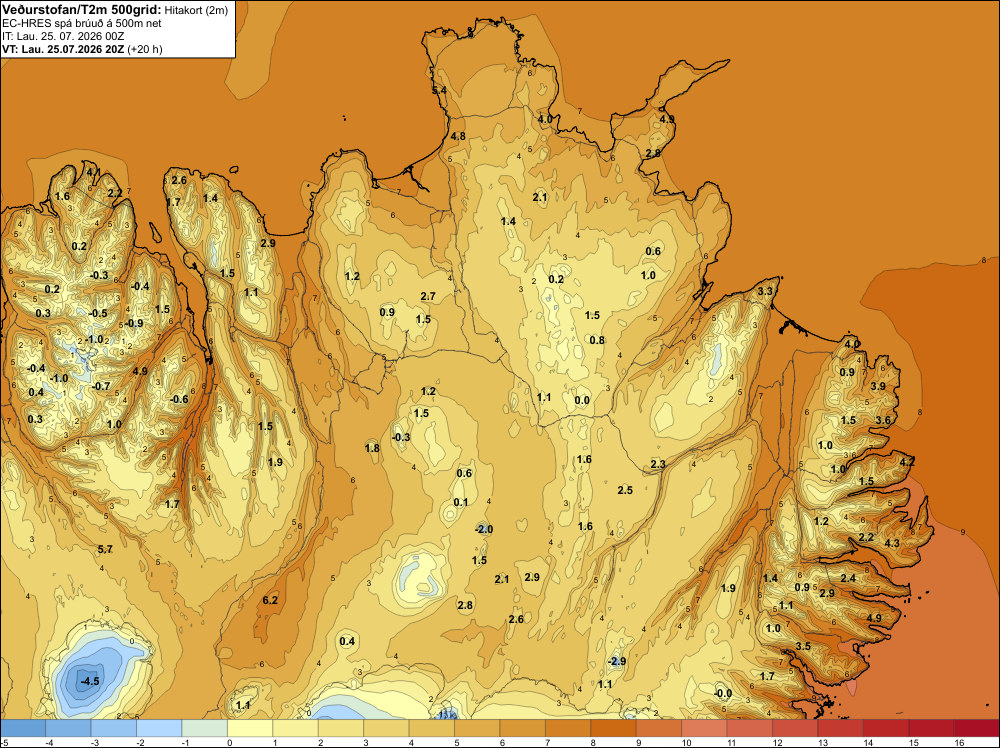Click the "-0.9" temperature value on the map

tap(134, 323)
